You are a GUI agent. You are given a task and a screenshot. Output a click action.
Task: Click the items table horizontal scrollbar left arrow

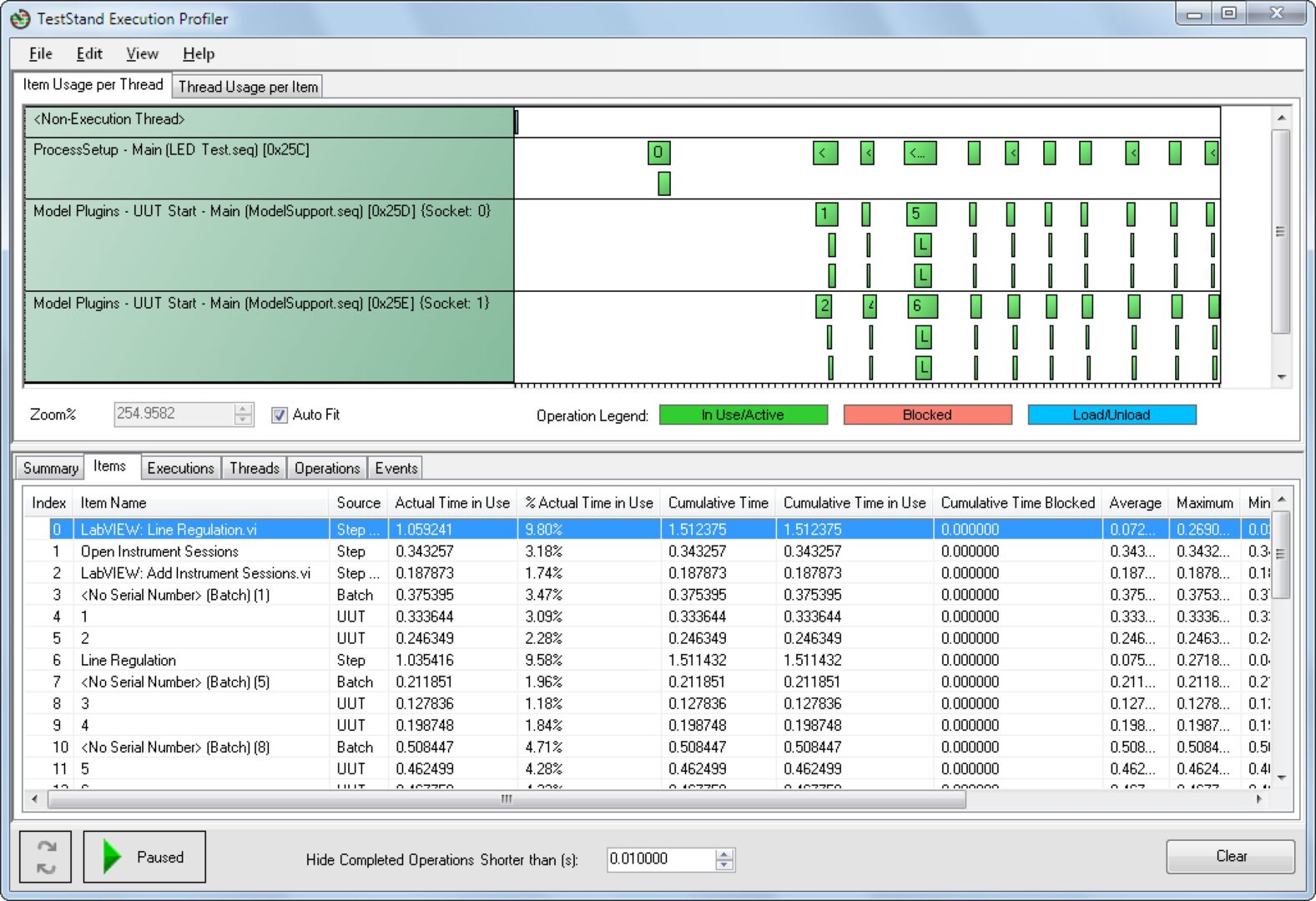(x=34, y=799)
